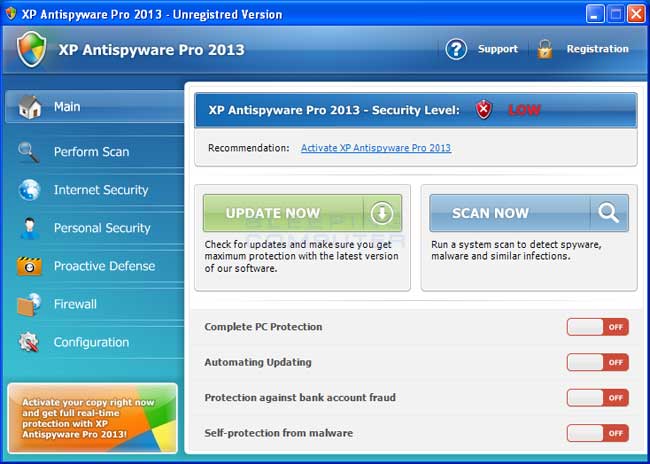
Task: Click the magnifier icon for Perform Scan
Action: (x=28, y=152)
